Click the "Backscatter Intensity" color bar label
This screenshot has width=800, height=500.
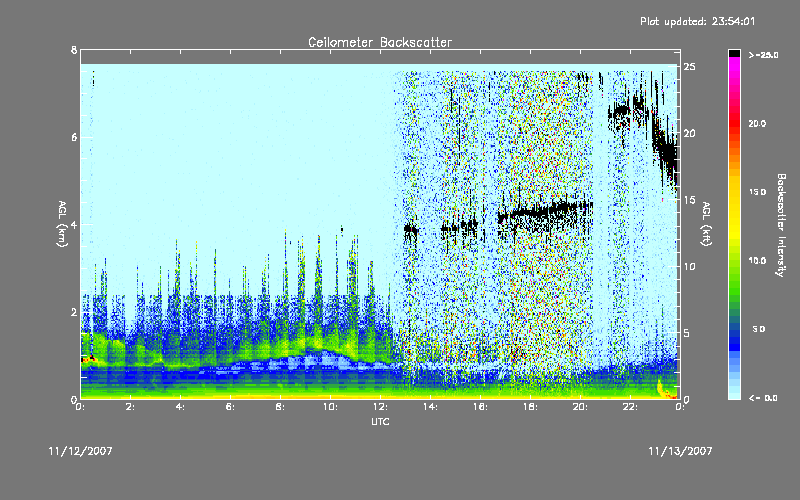(781, 225)
